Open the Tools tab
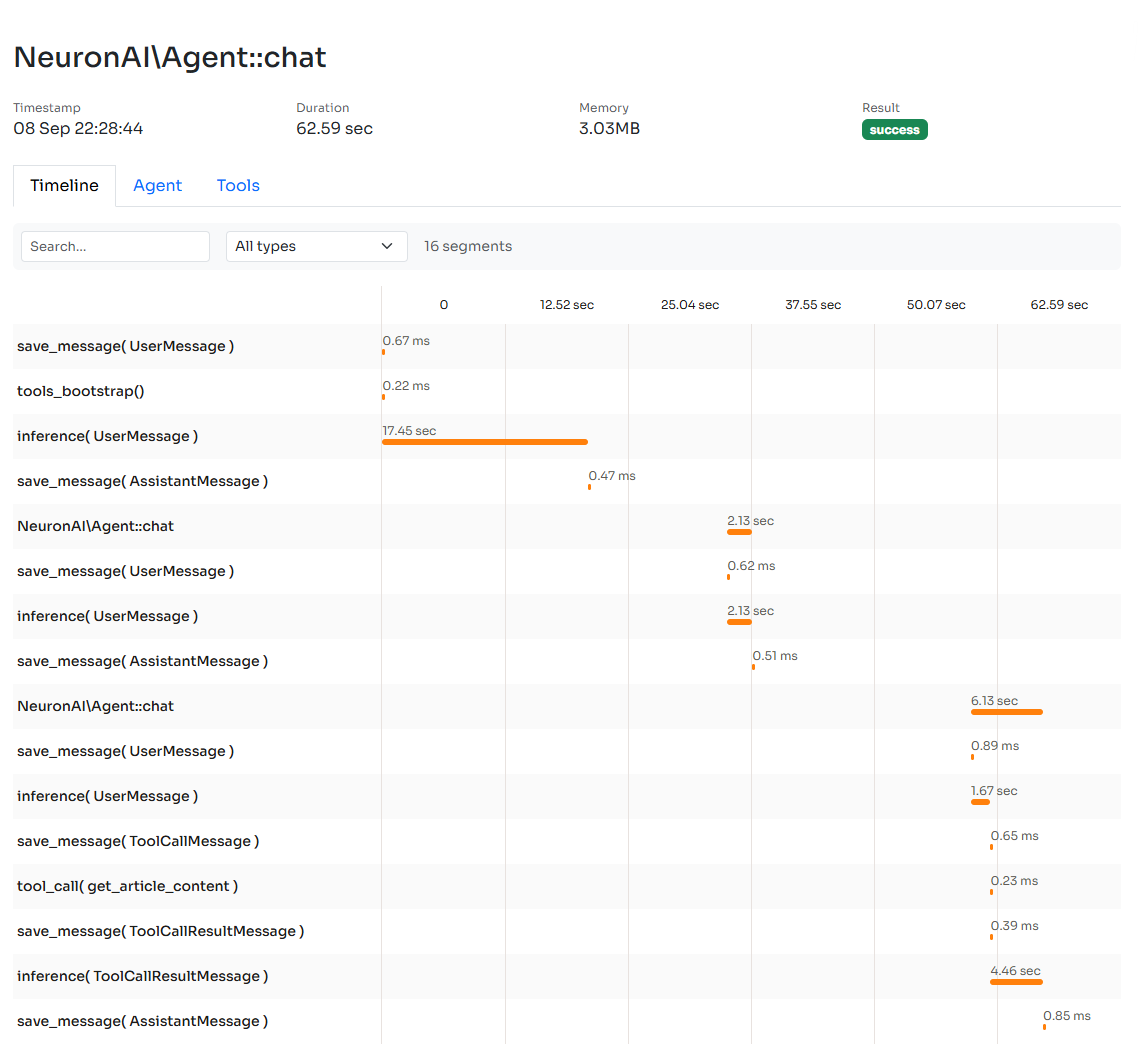Viewport: 1138px width, 1060px height. [237, 185]
